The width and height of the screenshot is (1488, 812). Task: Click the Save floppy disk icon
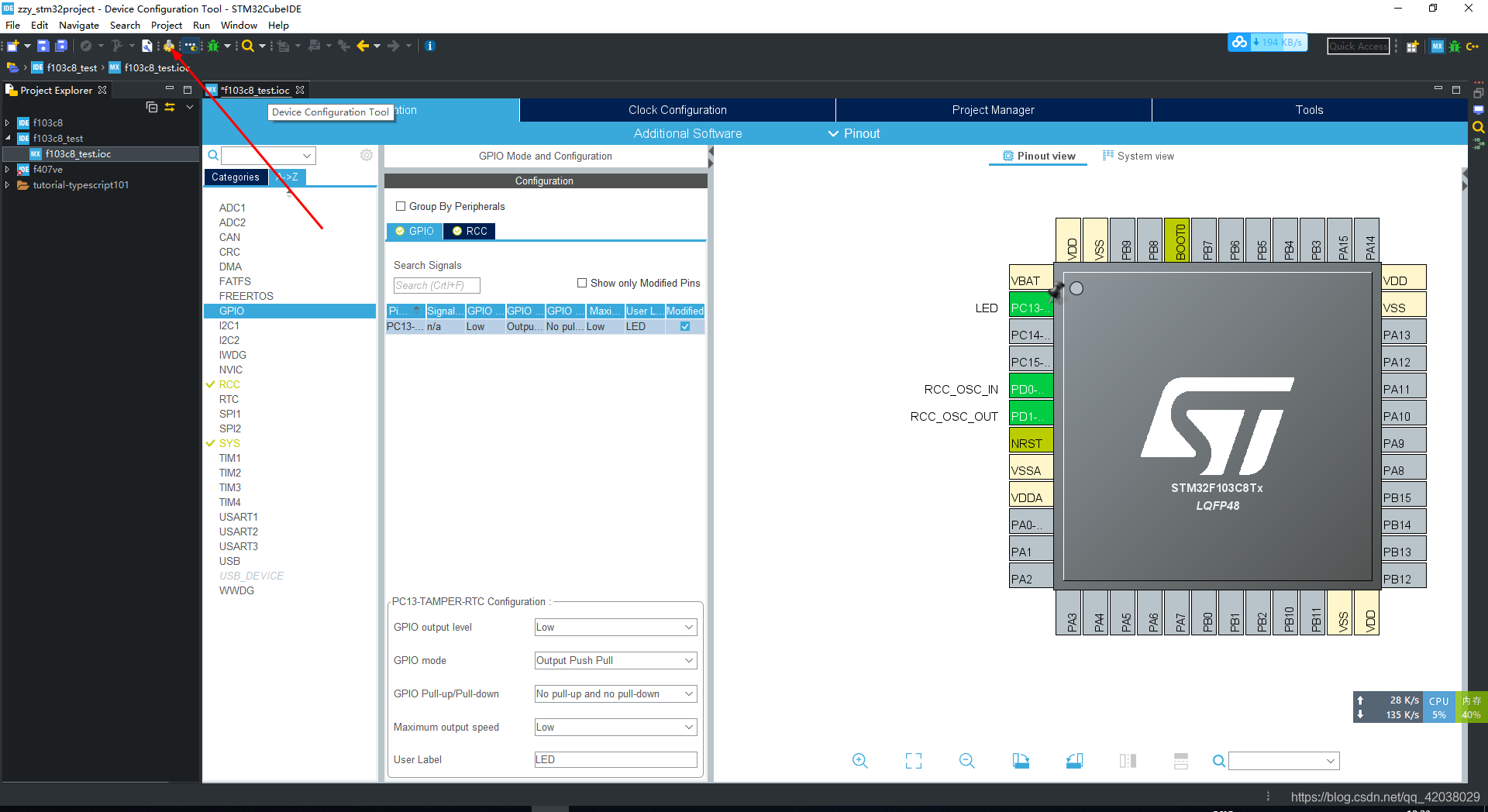point(43,46)
